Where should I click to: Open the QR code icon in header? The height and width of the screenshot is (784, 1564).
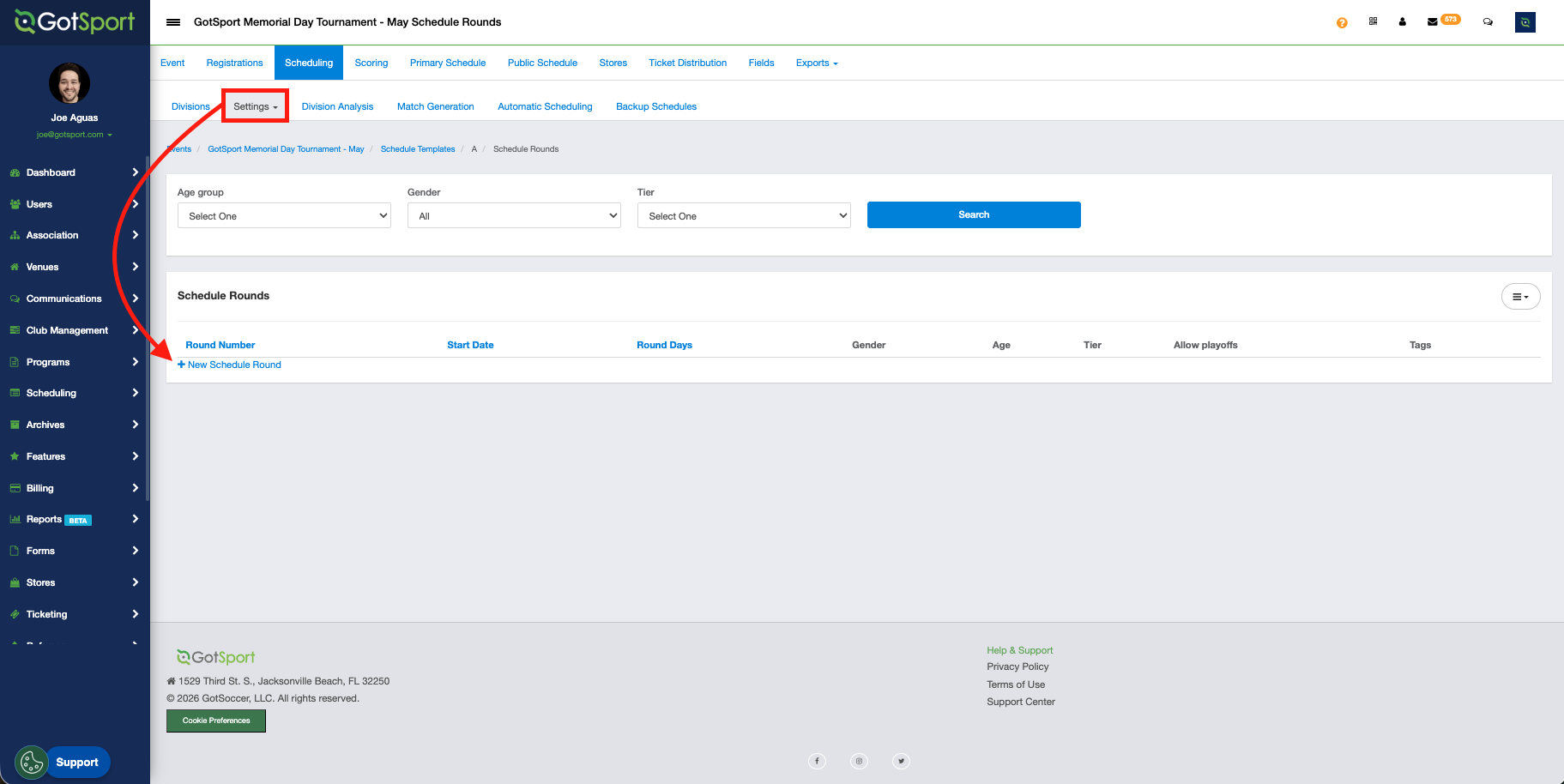[x=1373, y=21]
